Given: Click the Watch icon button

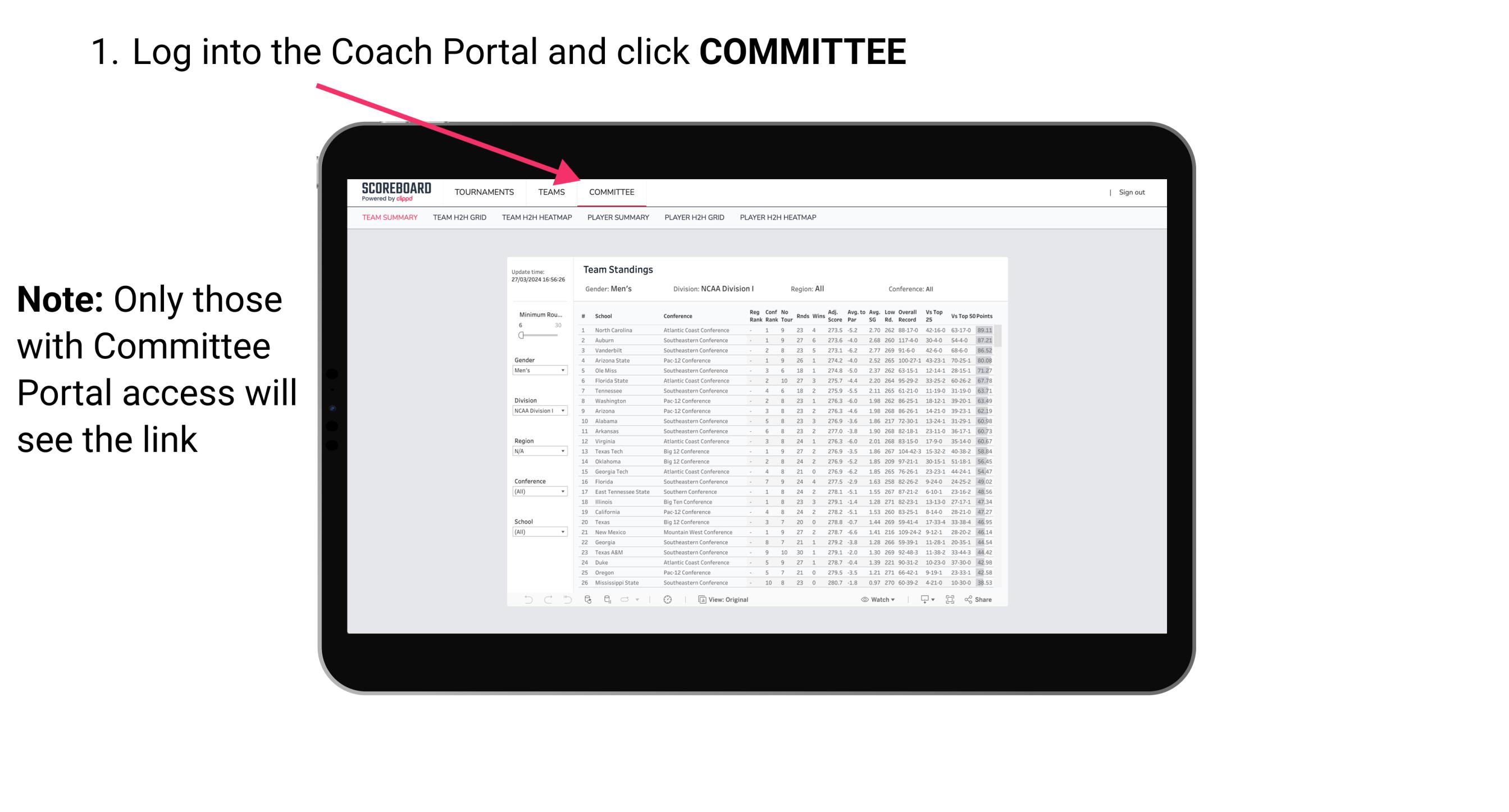Looking at the screenshot, I should click(862, 600).
